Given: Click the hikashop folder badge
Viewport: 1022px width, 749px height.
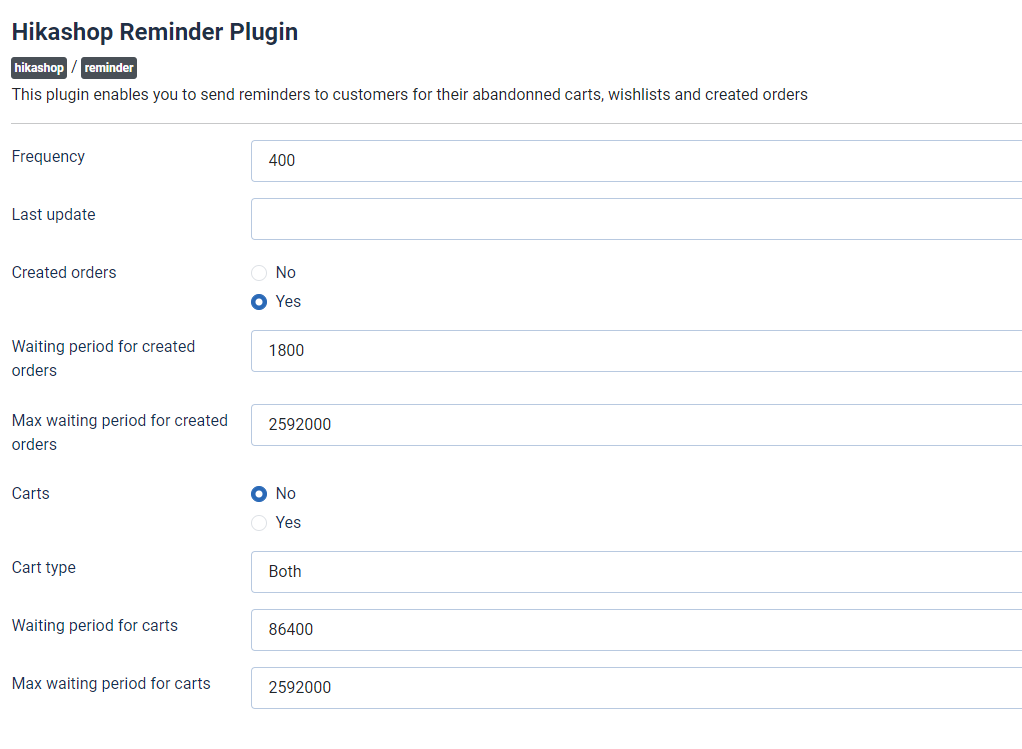Looking at the screenshot, I should click(39, 68).
